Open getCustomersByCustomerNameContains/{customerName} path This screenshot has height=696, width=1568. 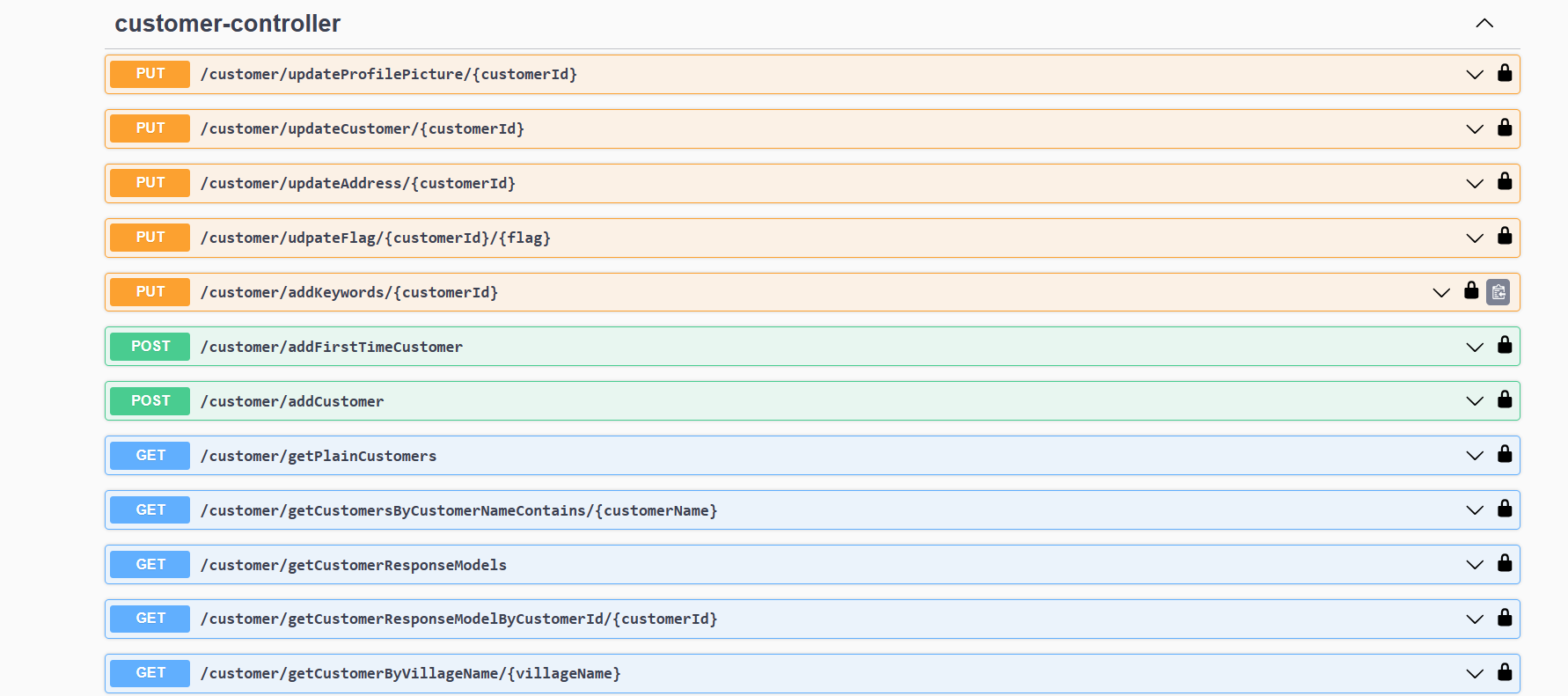point(459,511)
